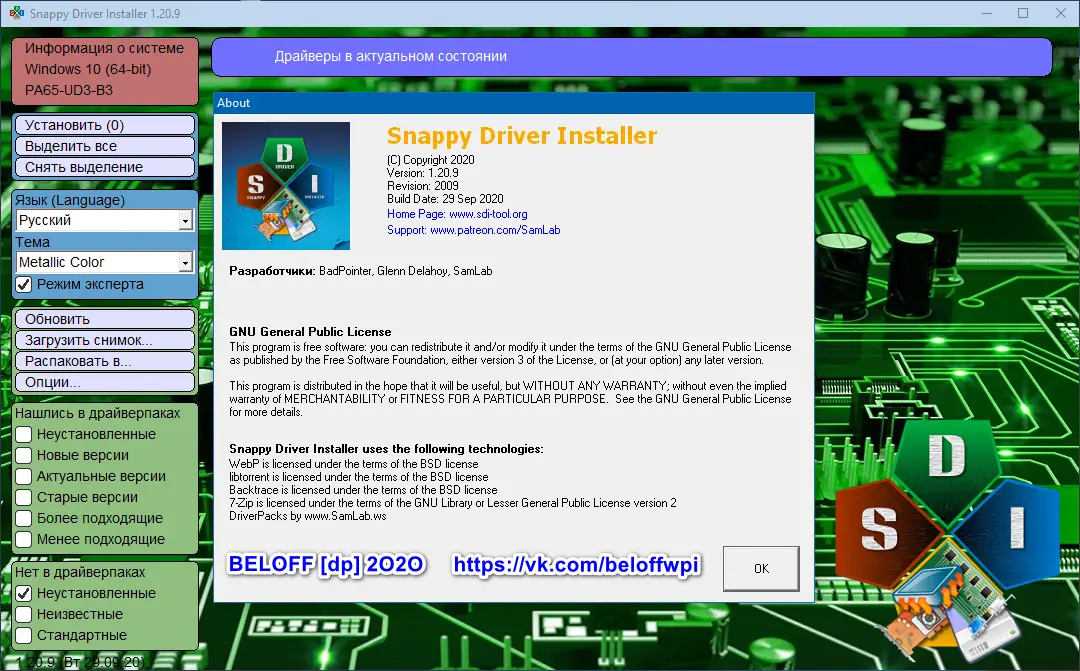Click Распаковать в... button

[105, 361]
